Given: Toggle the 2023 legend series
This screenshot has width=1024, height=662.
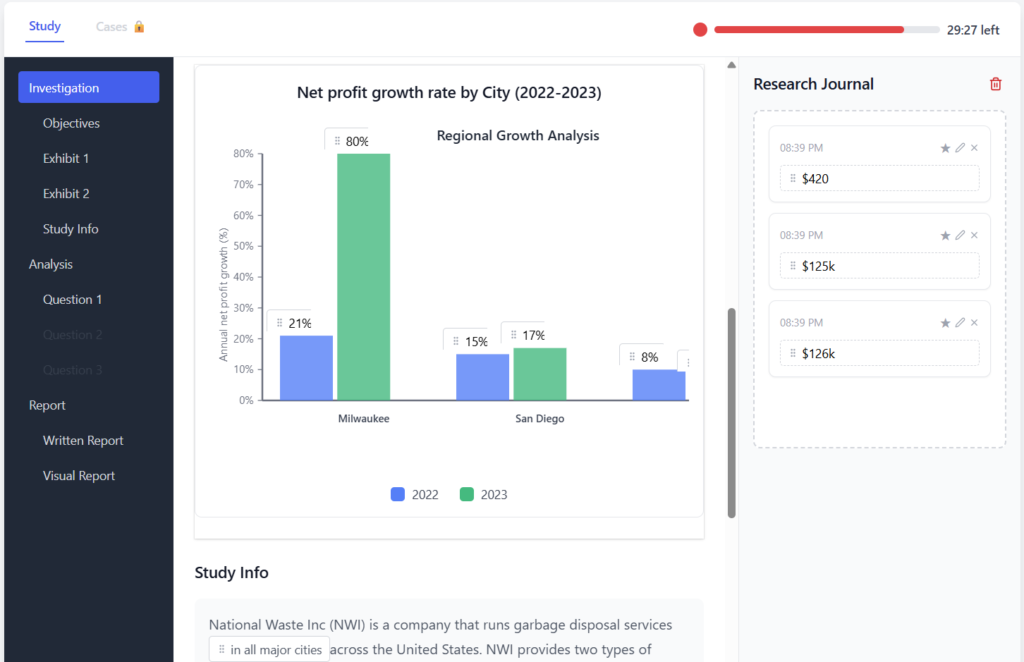Looking at the screenshot, I should tap(483, 494).
